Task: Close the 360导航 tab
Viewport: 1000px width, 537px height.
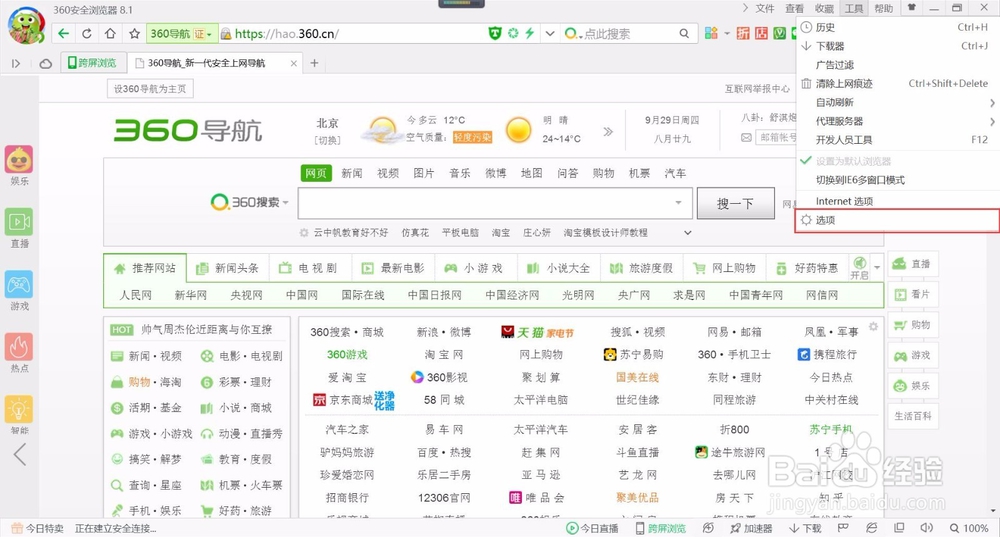Action: [x=293, y=63]
